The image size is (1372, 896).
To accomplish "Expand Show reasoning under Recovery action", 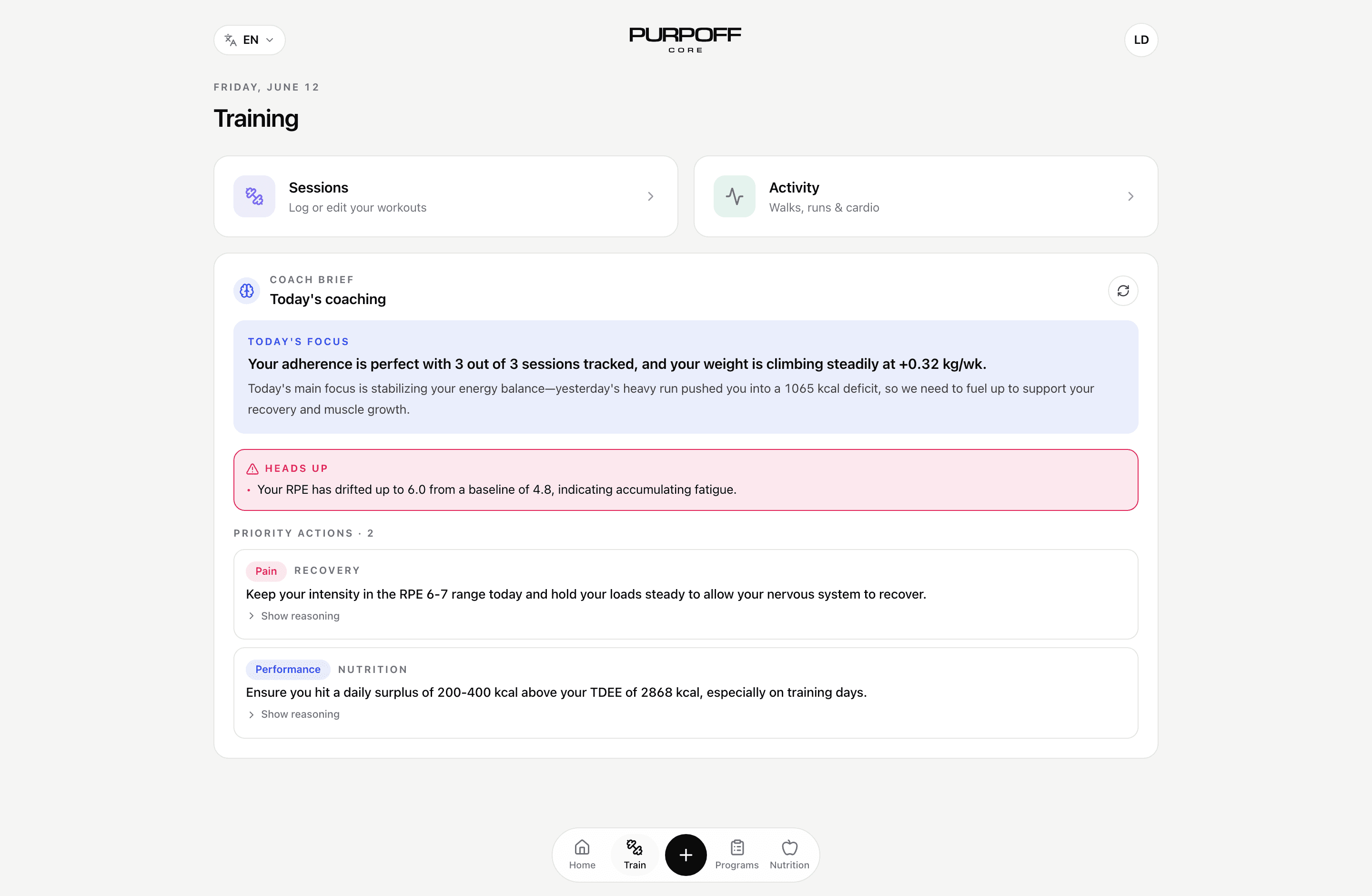I will (x=293, y=616).
